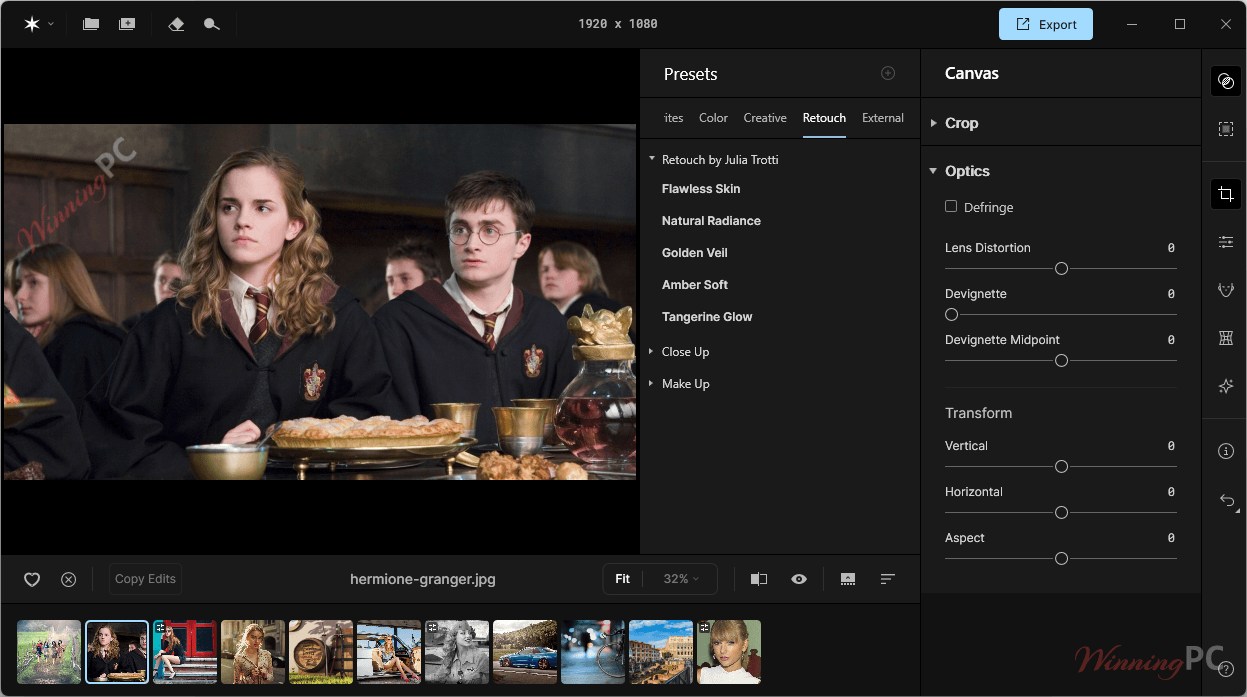This screenshot has width=1247, height=697.
Task: Select the black and white portrait thumbnail
Action: coord(457,652)
